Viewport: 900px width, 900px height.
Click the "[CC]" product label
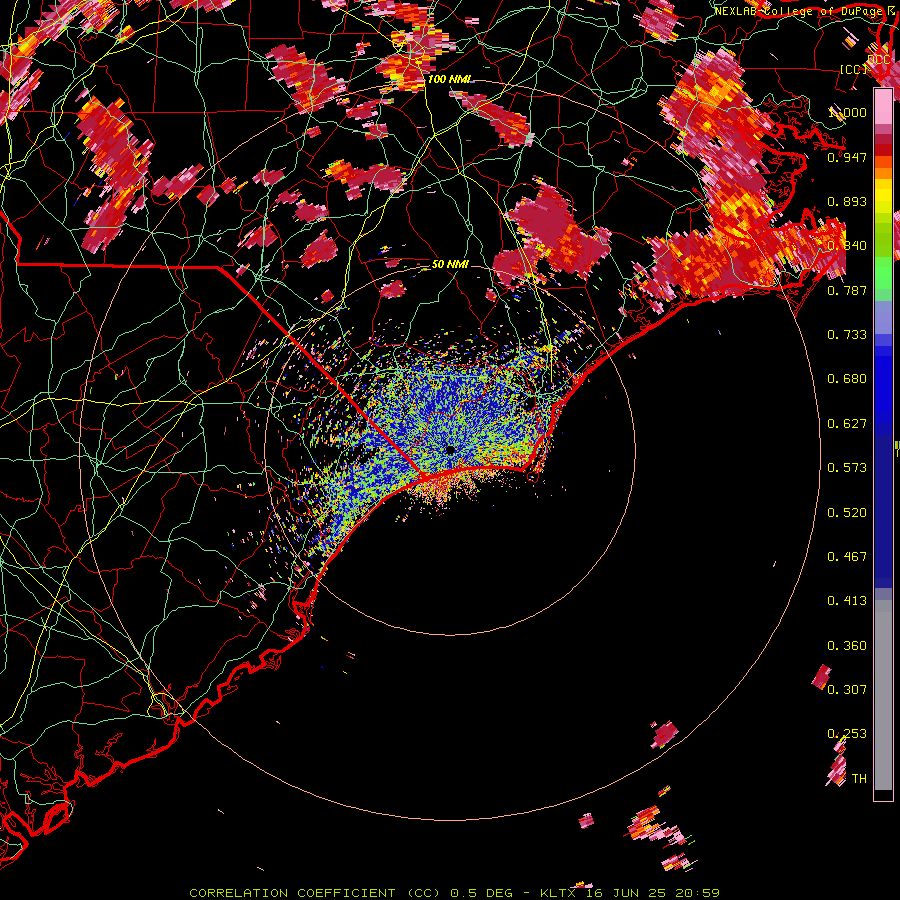pos(853,69)
